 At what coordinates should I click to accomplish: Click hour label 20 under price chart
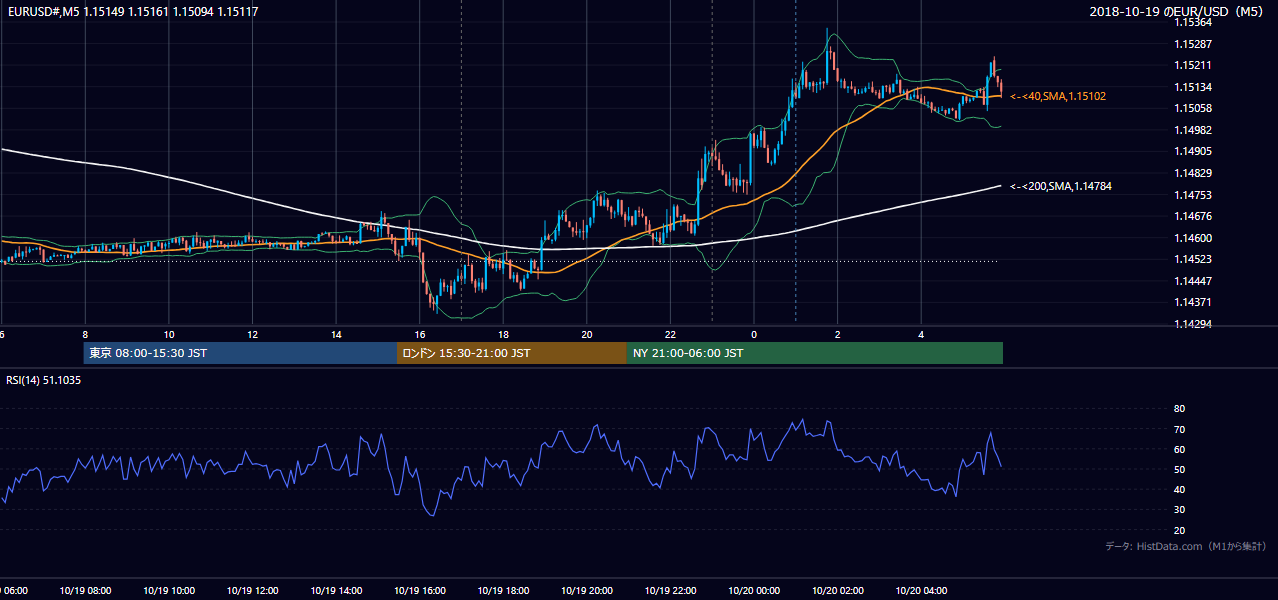coord(587,334)
